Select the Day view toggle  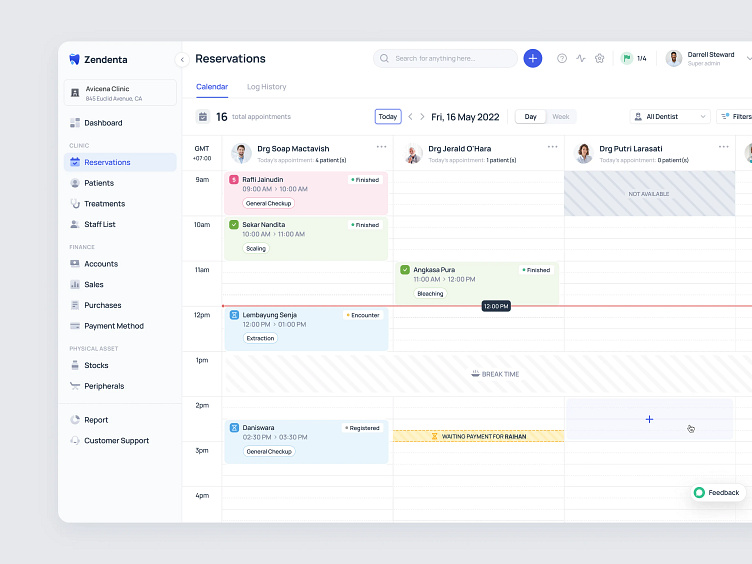tap(530, 117)
